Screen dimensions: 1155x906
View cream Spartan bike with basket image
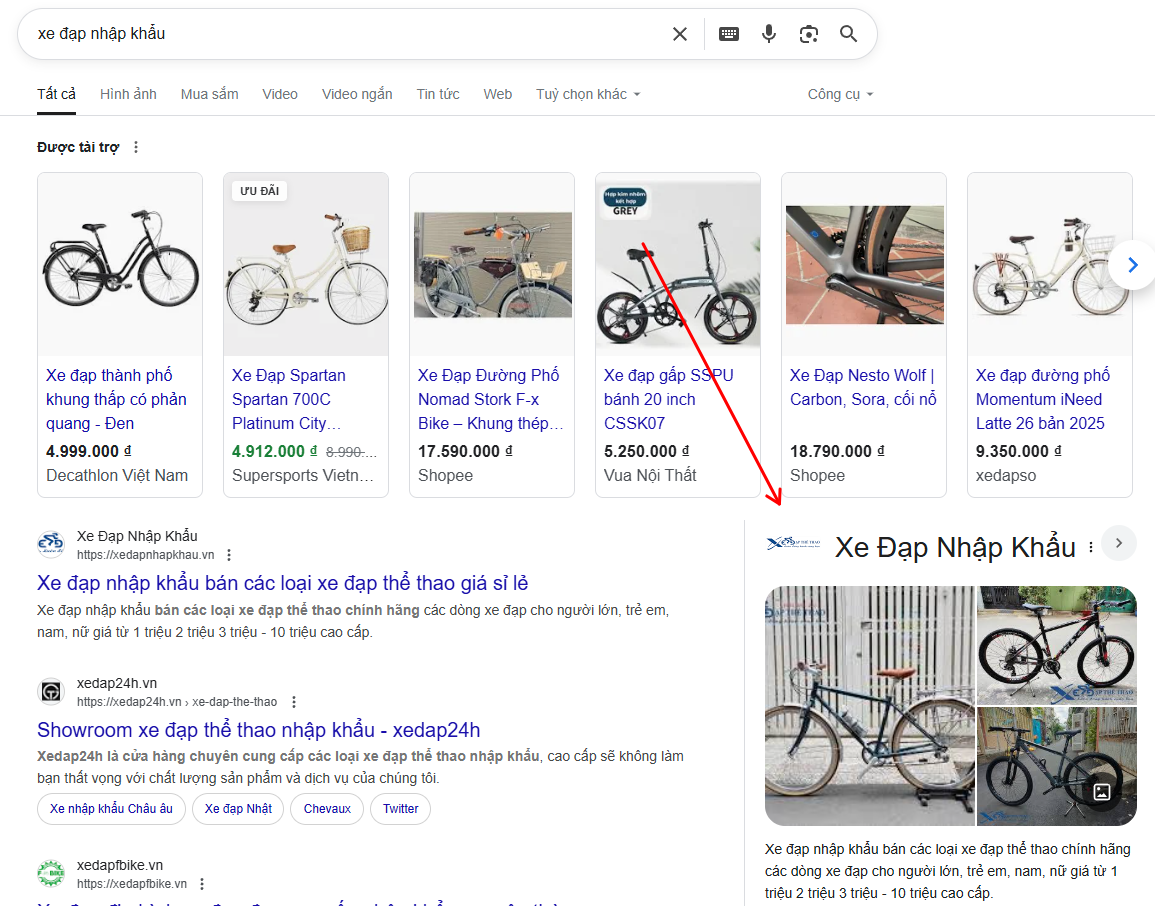tap(306, 264)
